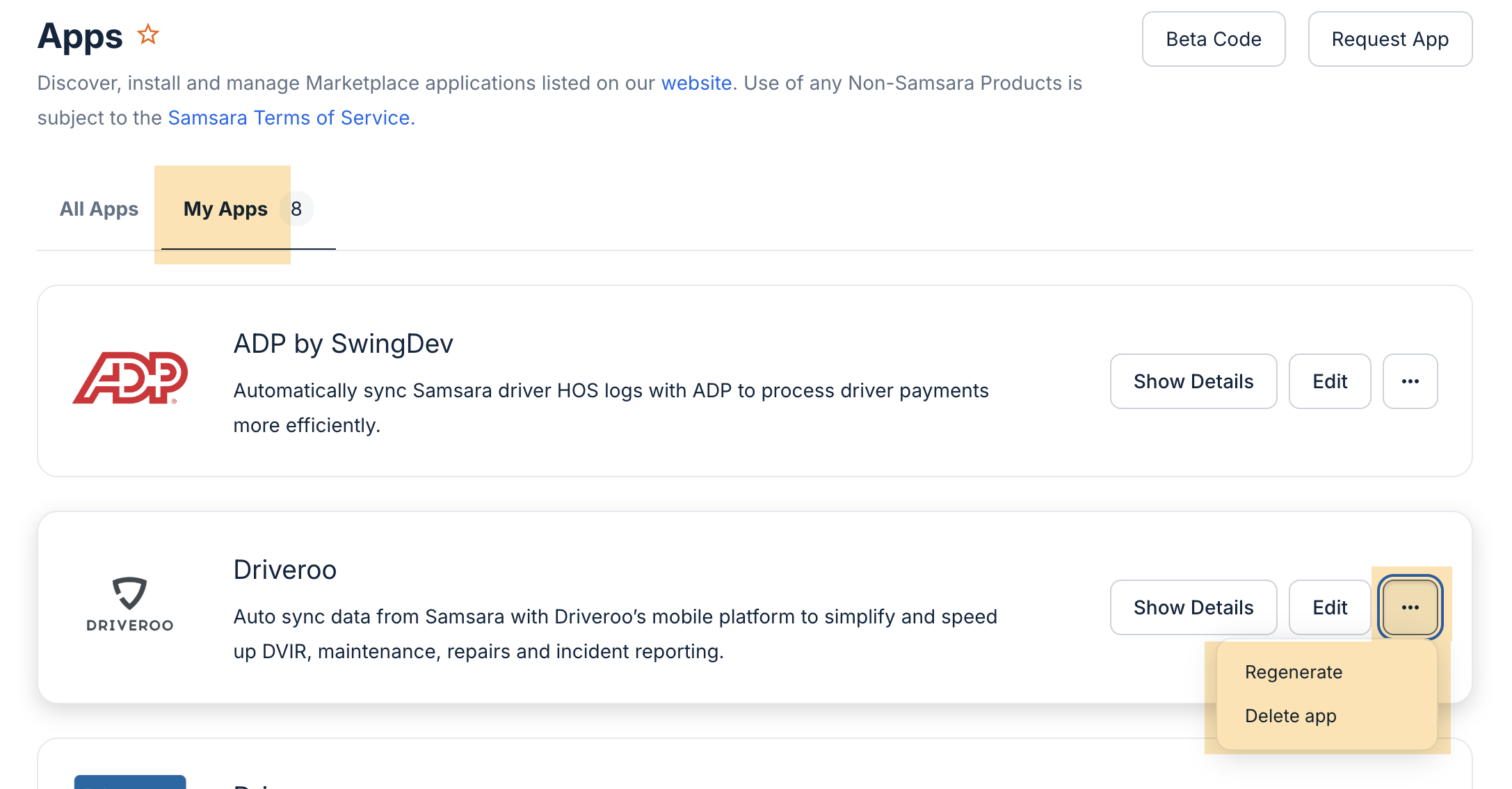
Task: Select the My Apps tab
Action: pyautogui.click(x=225, y=209)
